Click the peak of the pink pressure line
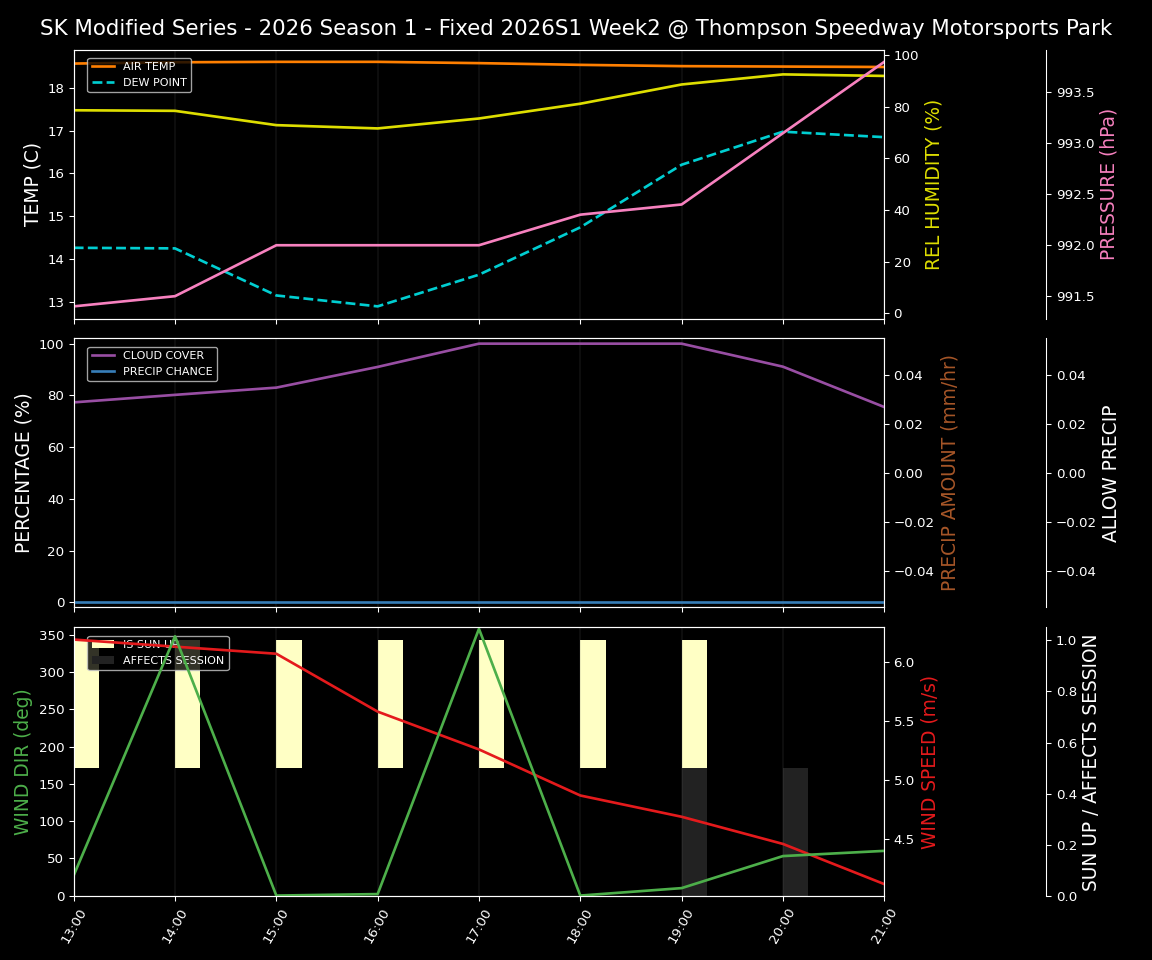 [x=881, y=63]
